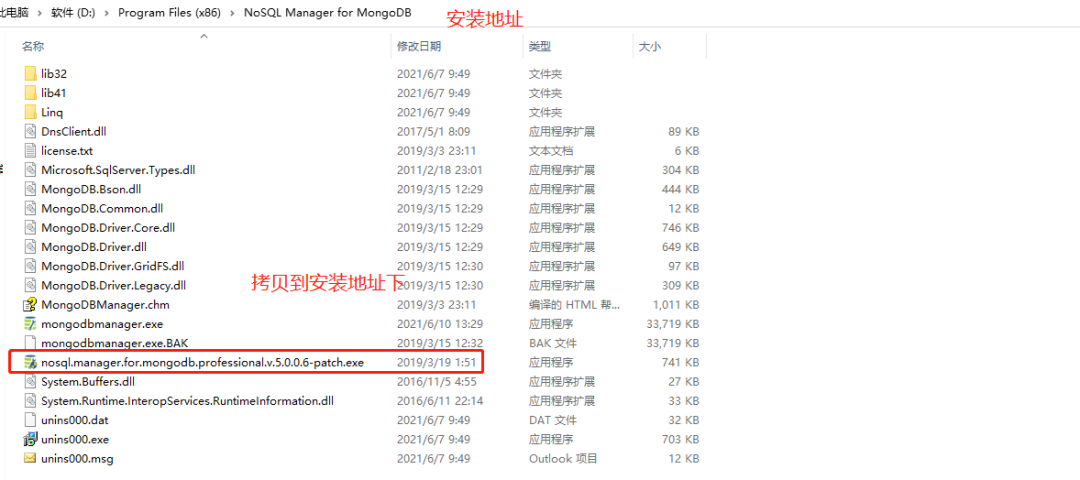Sort by the 类型 column header
1080x480 pixels.
pyautogui.click(x=539, y=46)
